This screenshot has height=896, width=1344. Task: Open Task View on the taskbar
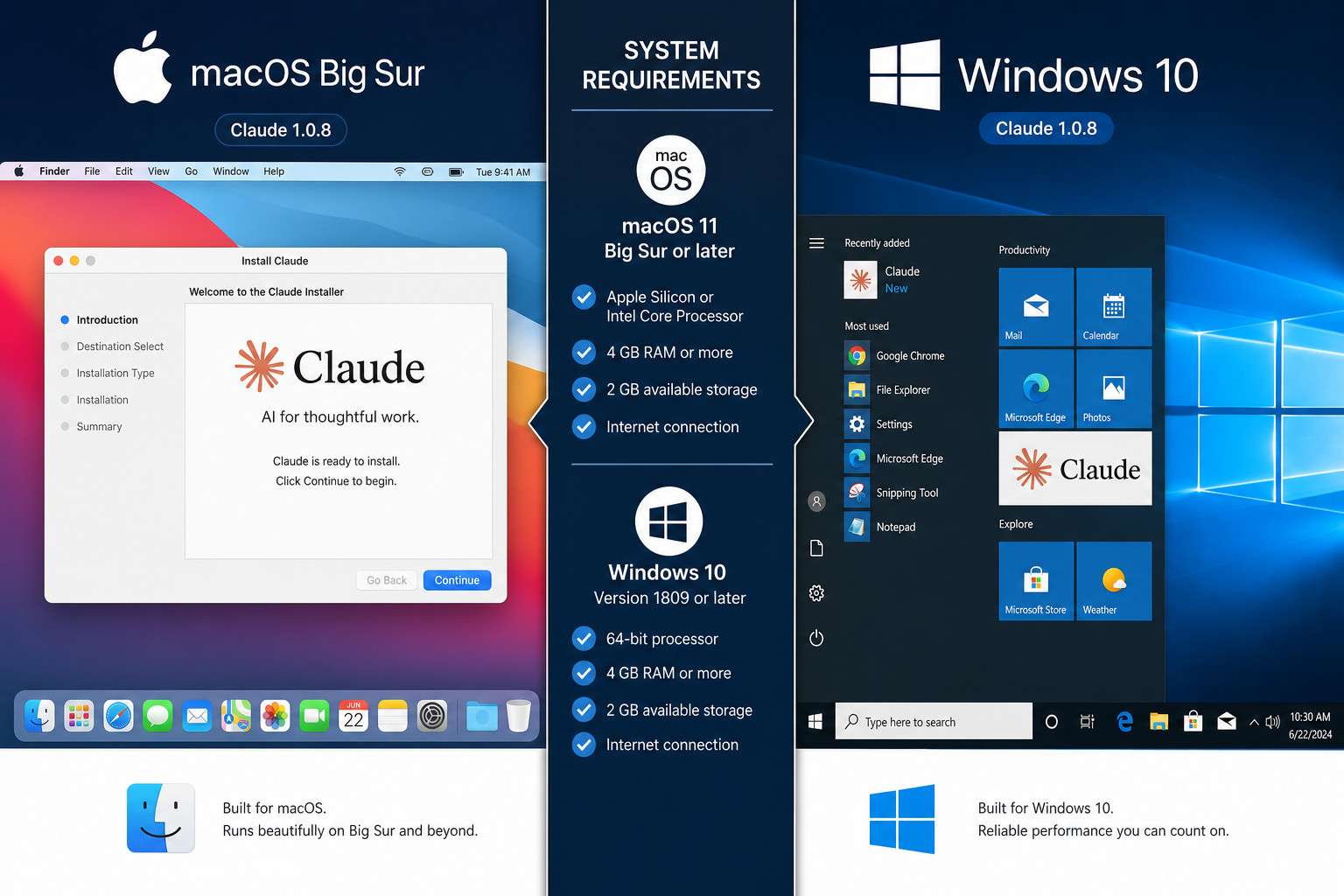pyautogui.click(x=1087, y=722)
